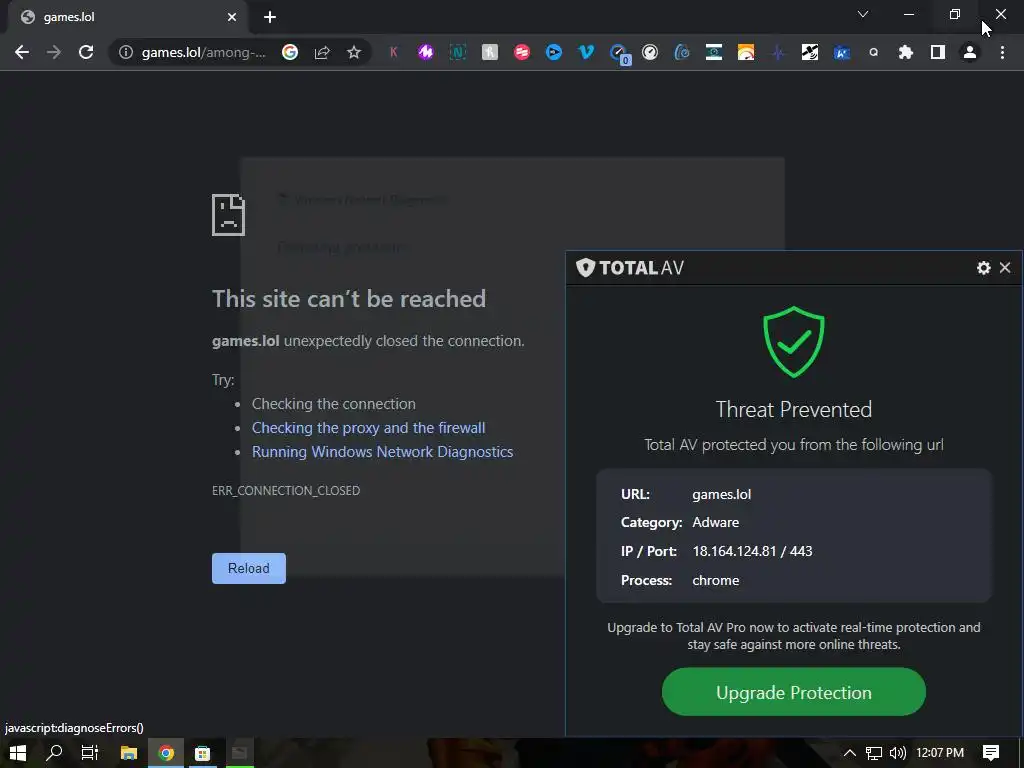This screenshot has height=768, width=1024.
Task: Open the blue swirl extension
Action: 682,52
